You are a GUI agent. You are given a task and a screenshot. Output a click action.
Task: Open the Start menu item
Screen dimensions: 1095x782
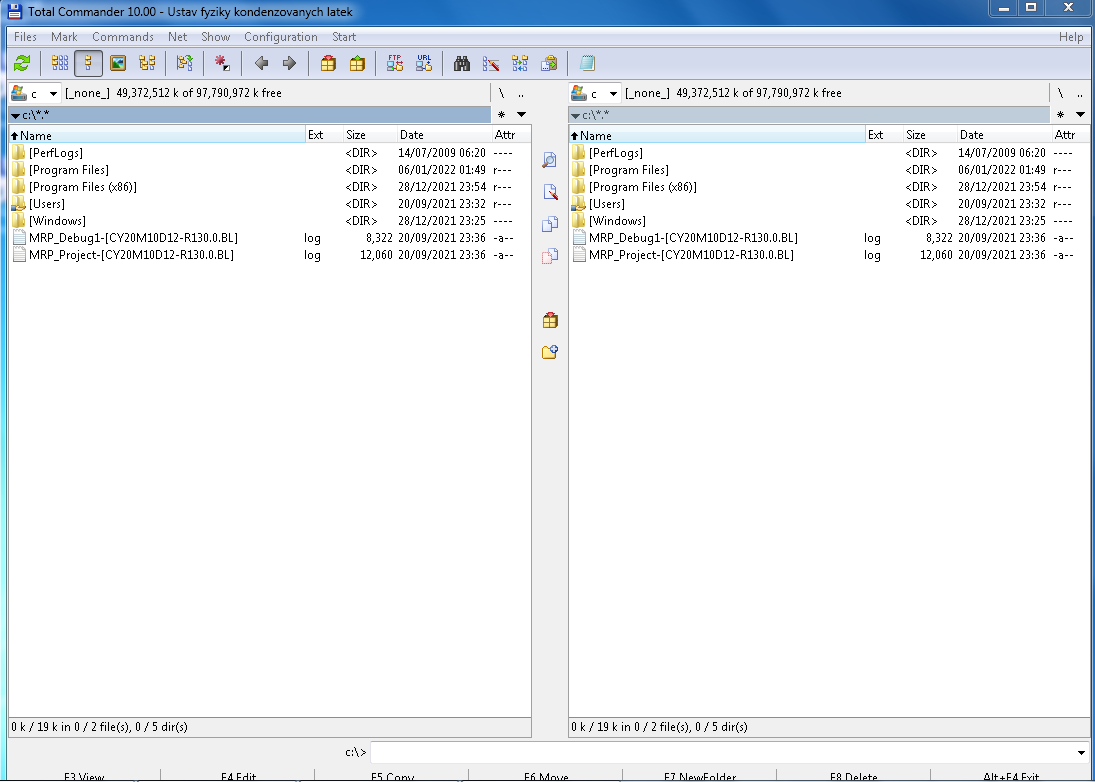click(344, 37)
